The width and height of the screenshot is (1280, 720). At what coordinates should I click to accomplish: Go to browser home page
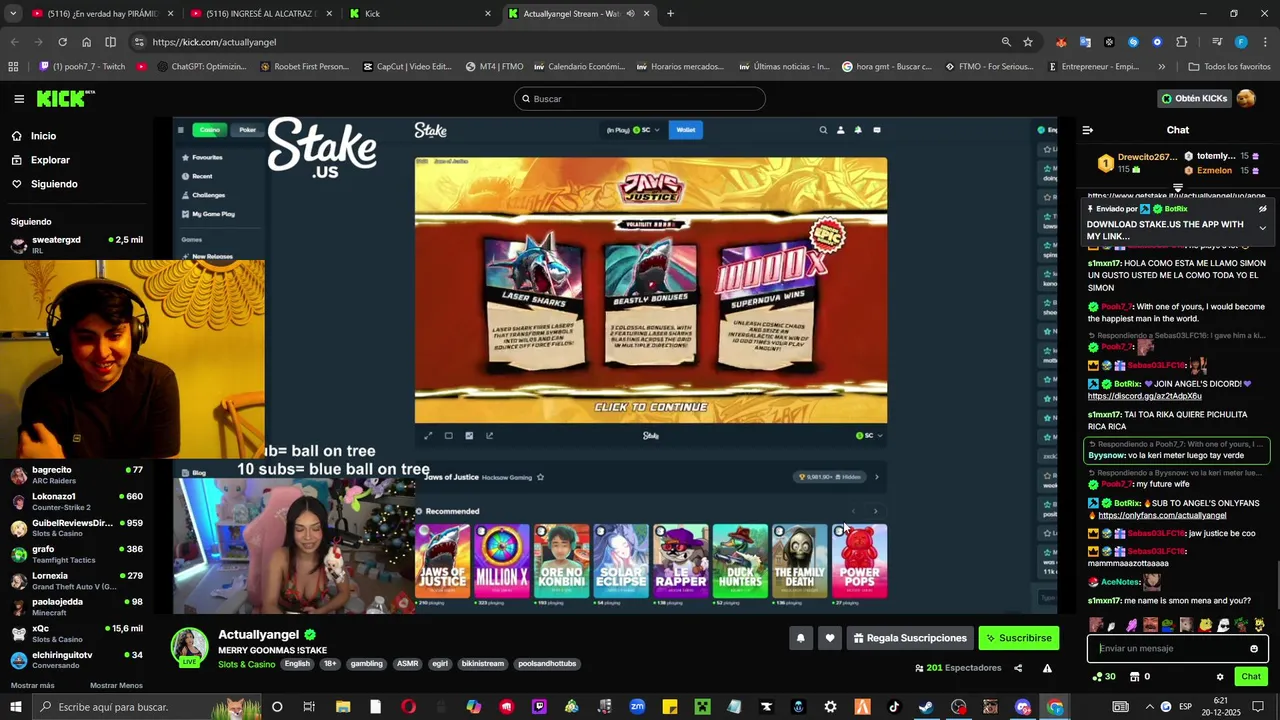pos(86,42)
